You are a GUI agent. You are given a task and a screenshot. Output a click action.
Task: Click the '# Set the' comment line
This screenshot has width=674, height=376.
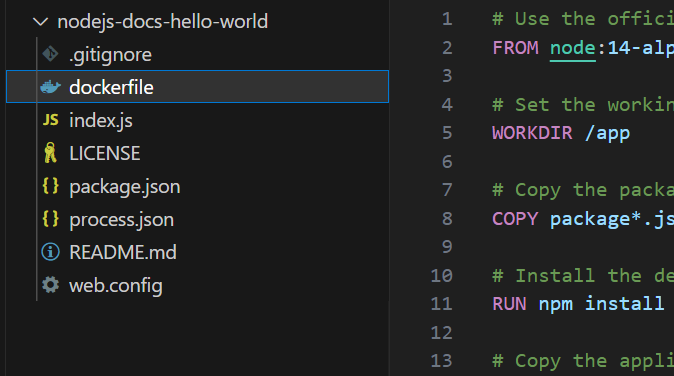(583, 105)
